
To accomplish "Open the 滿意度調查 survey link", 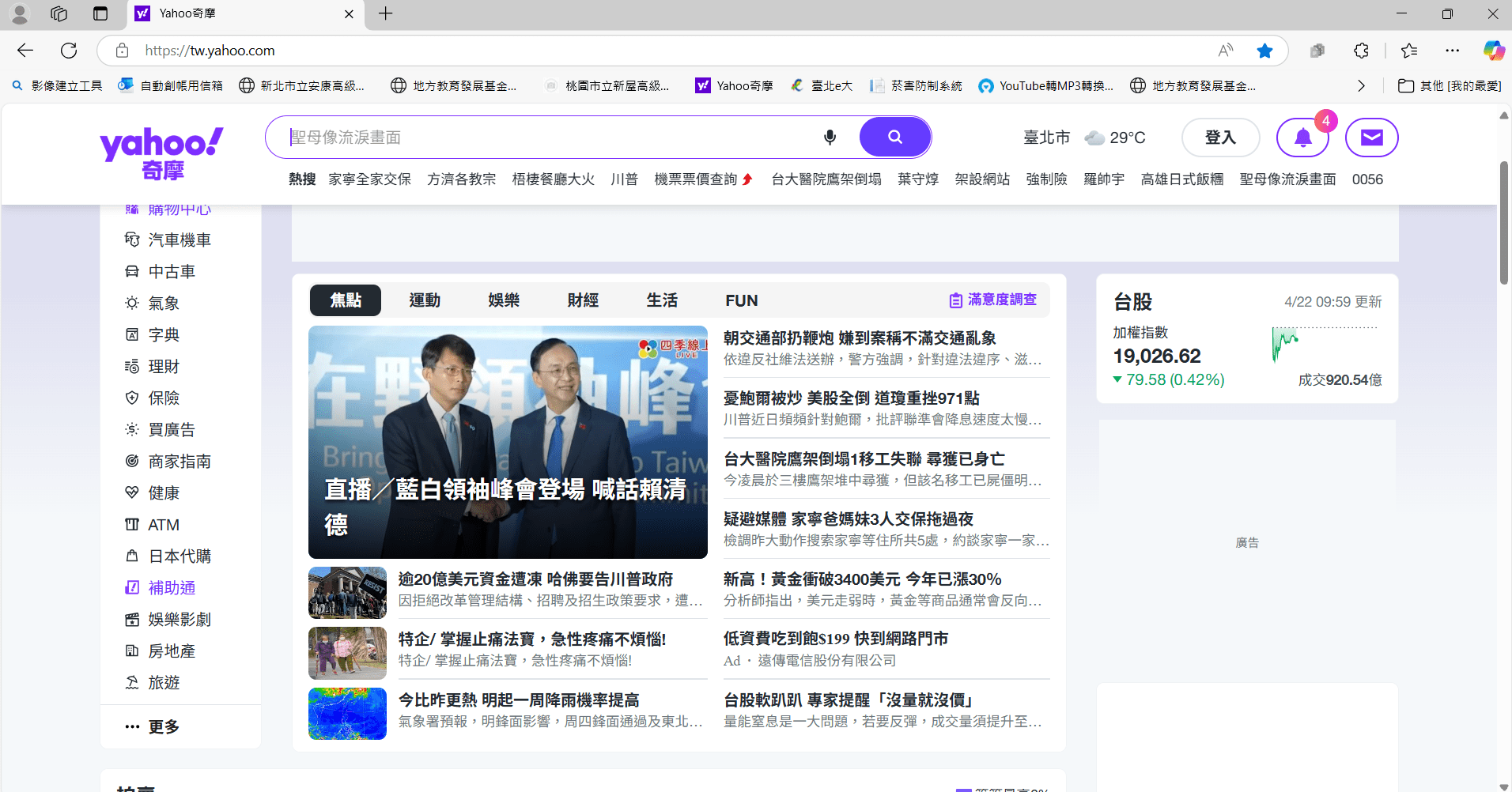I will (x=993, y=300).
